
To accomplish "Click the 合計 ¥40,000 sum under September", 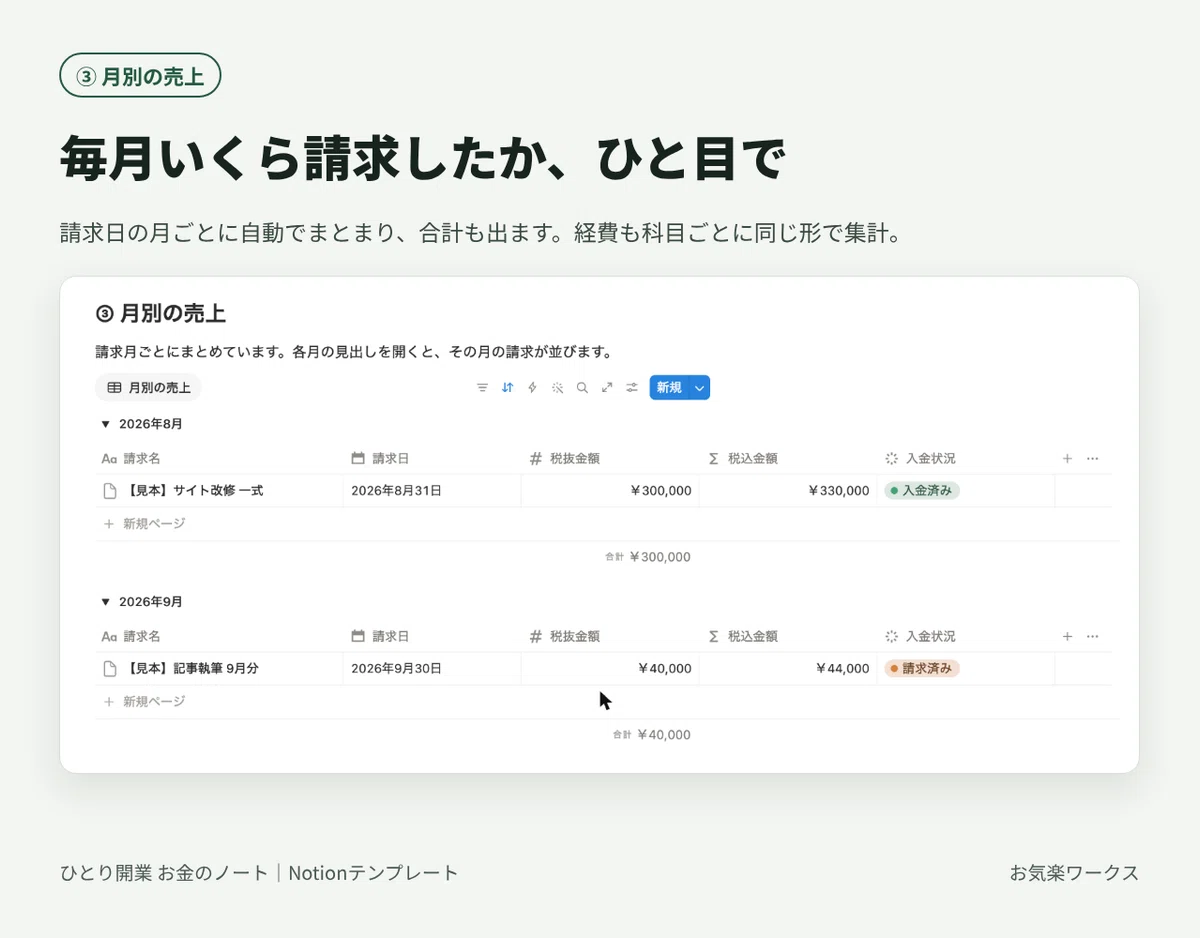I will (651, 735).
